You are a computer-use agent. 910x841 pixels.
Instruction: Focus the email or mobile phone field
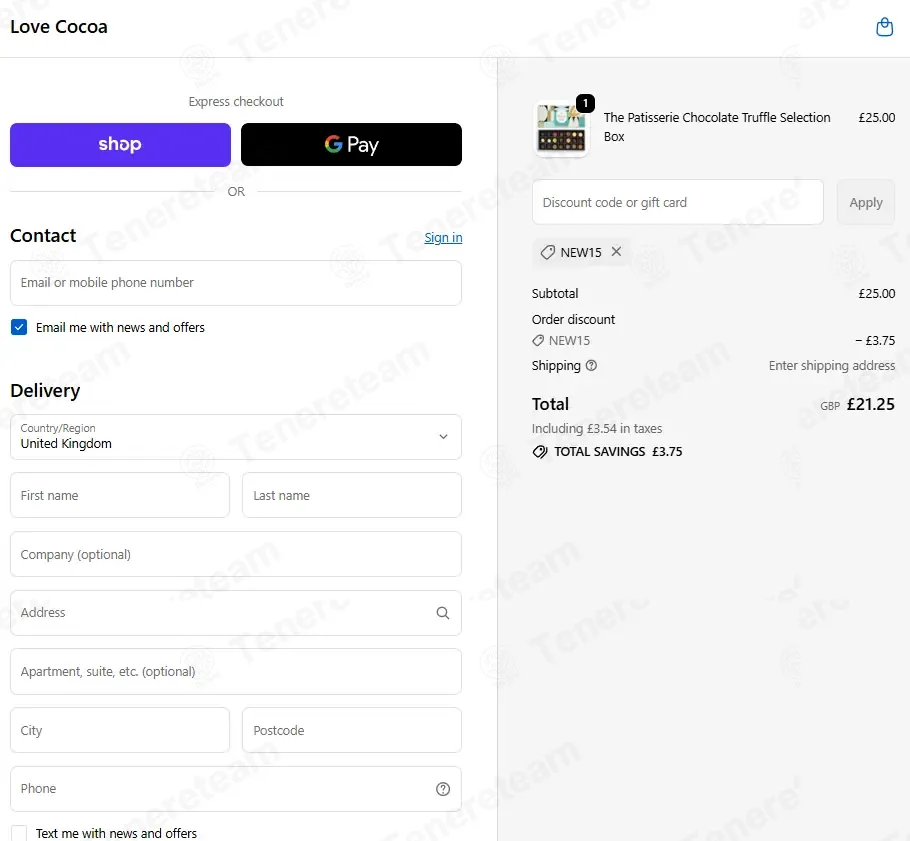236,283
